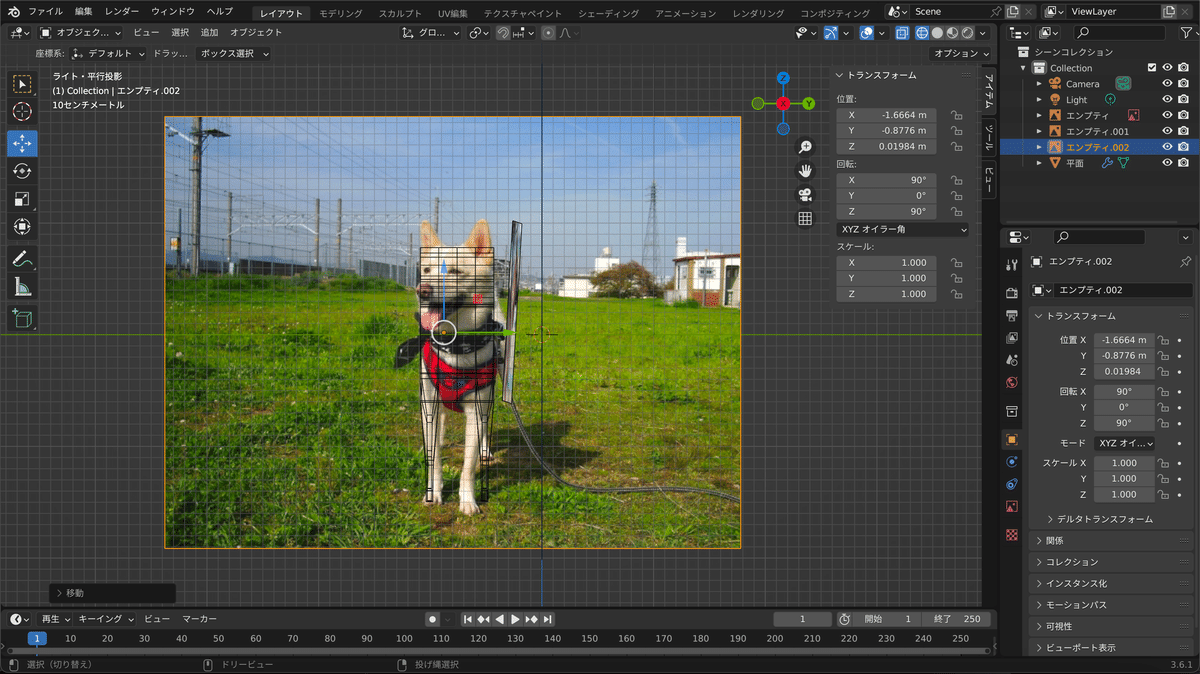
Task: Hide Light in viewport with eye icon
Action: pyautogui.click(x=1167, y=100)
